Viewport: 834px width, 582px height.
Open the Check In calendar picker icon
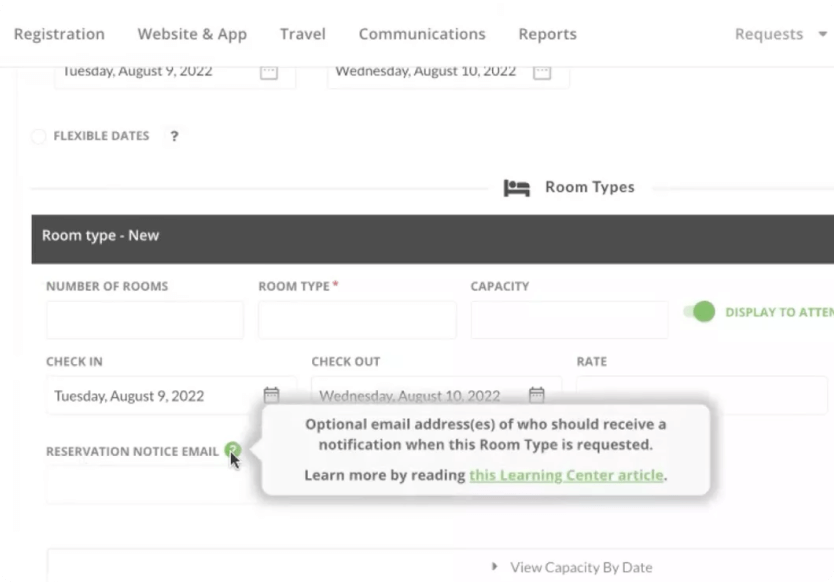pos(271,395)
